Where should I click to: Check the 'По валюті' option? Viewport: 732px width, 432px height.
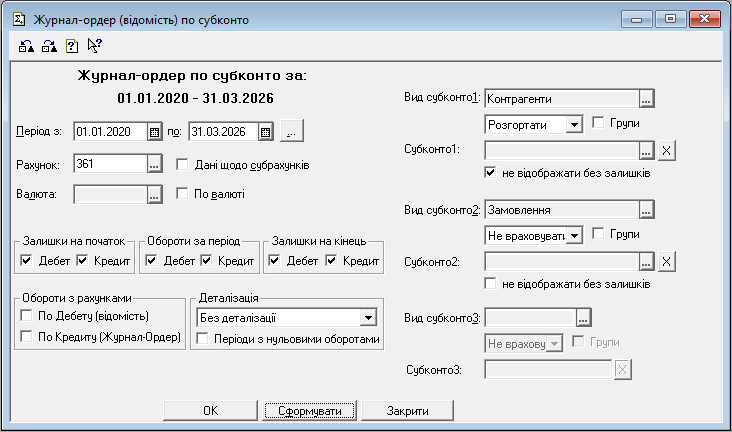coord(183,194)
